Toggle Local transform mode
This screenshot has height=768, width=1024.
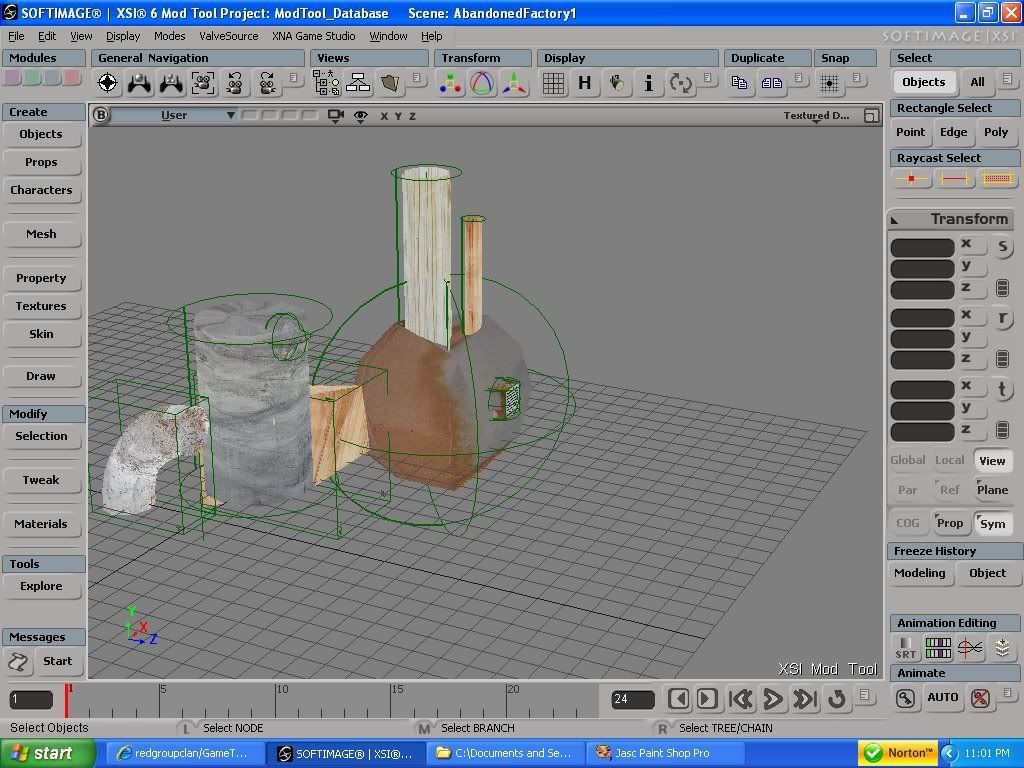pos(950,460)
